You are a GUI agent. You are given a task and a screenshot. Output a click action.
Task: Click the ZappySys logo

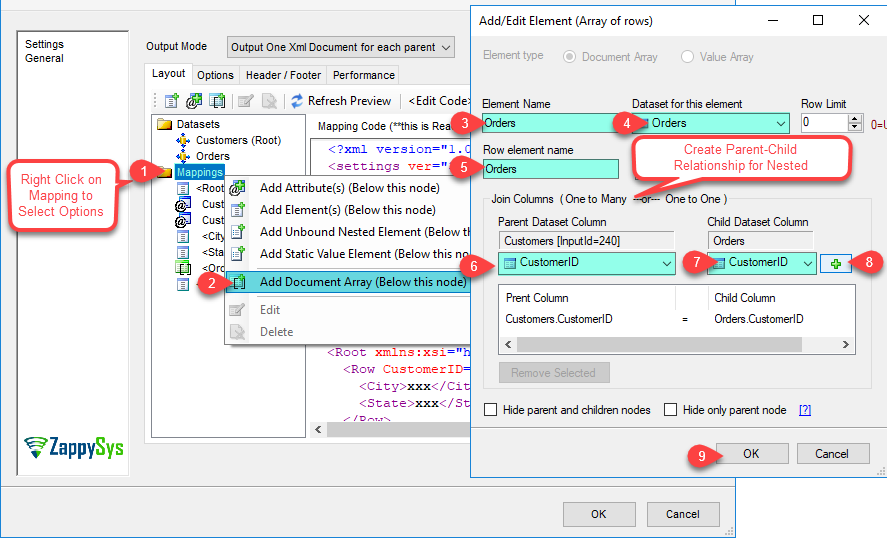[74, 447]
